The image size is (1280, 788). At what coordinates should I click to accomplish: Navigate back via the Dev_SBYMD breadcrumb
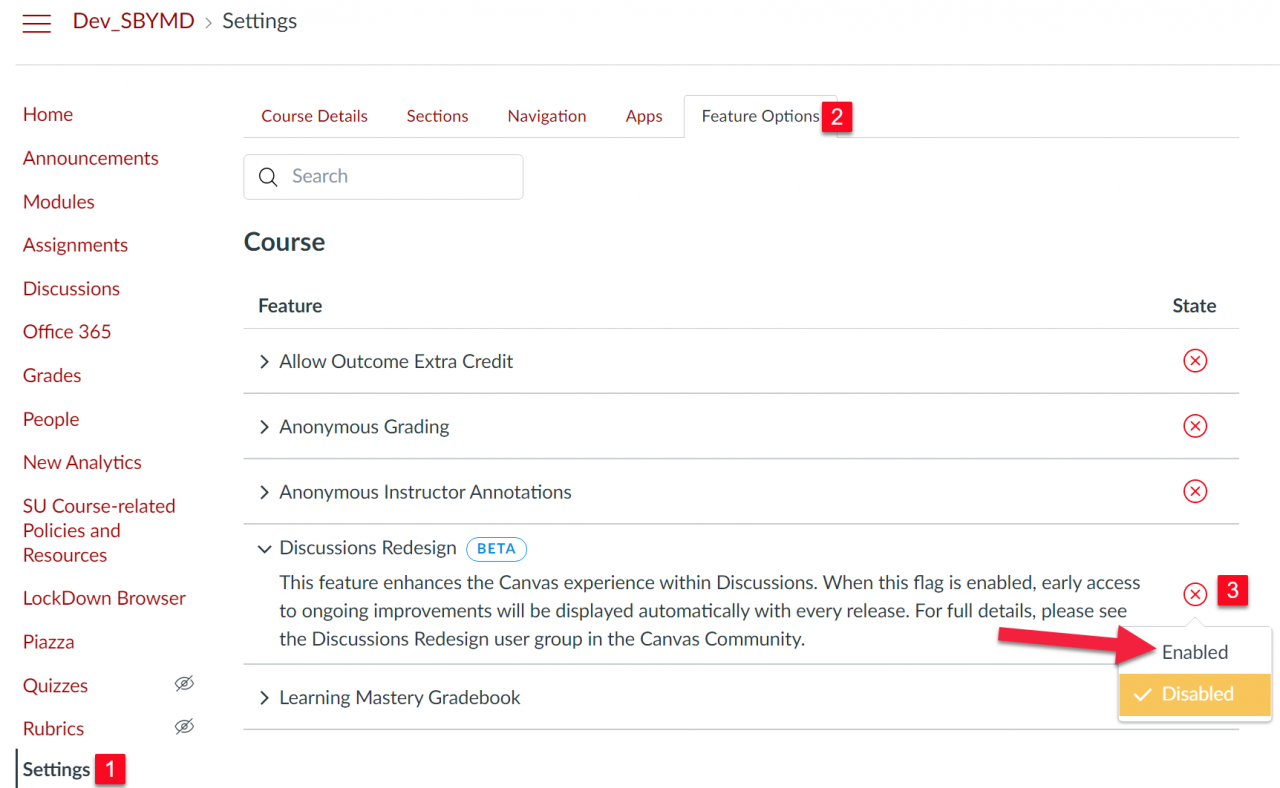[x=133, y=20]
